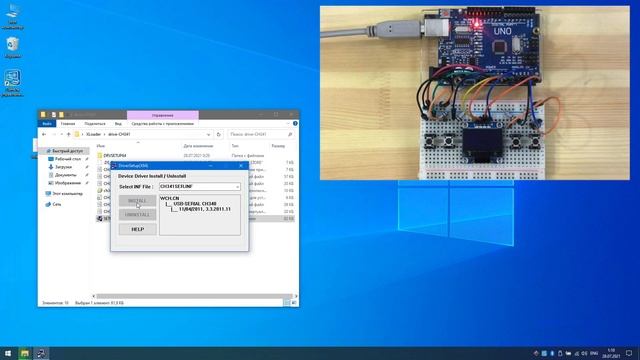The width and height of the screenshot is (640, 360).
Task: Close the DriverSetup dialog
Action: (x=241, y=166)
